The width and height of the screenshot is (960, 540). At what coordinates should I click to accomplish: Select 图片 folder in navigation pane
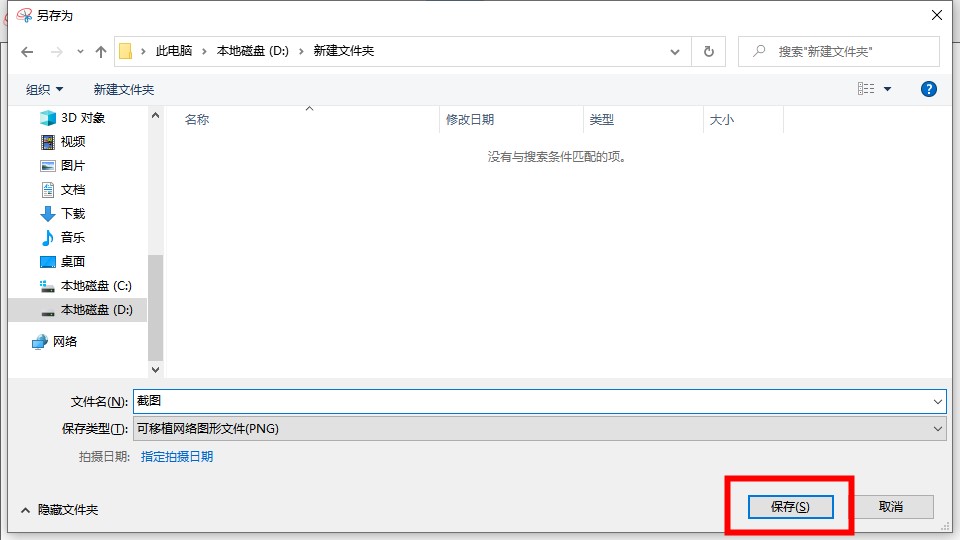(73, 165)
